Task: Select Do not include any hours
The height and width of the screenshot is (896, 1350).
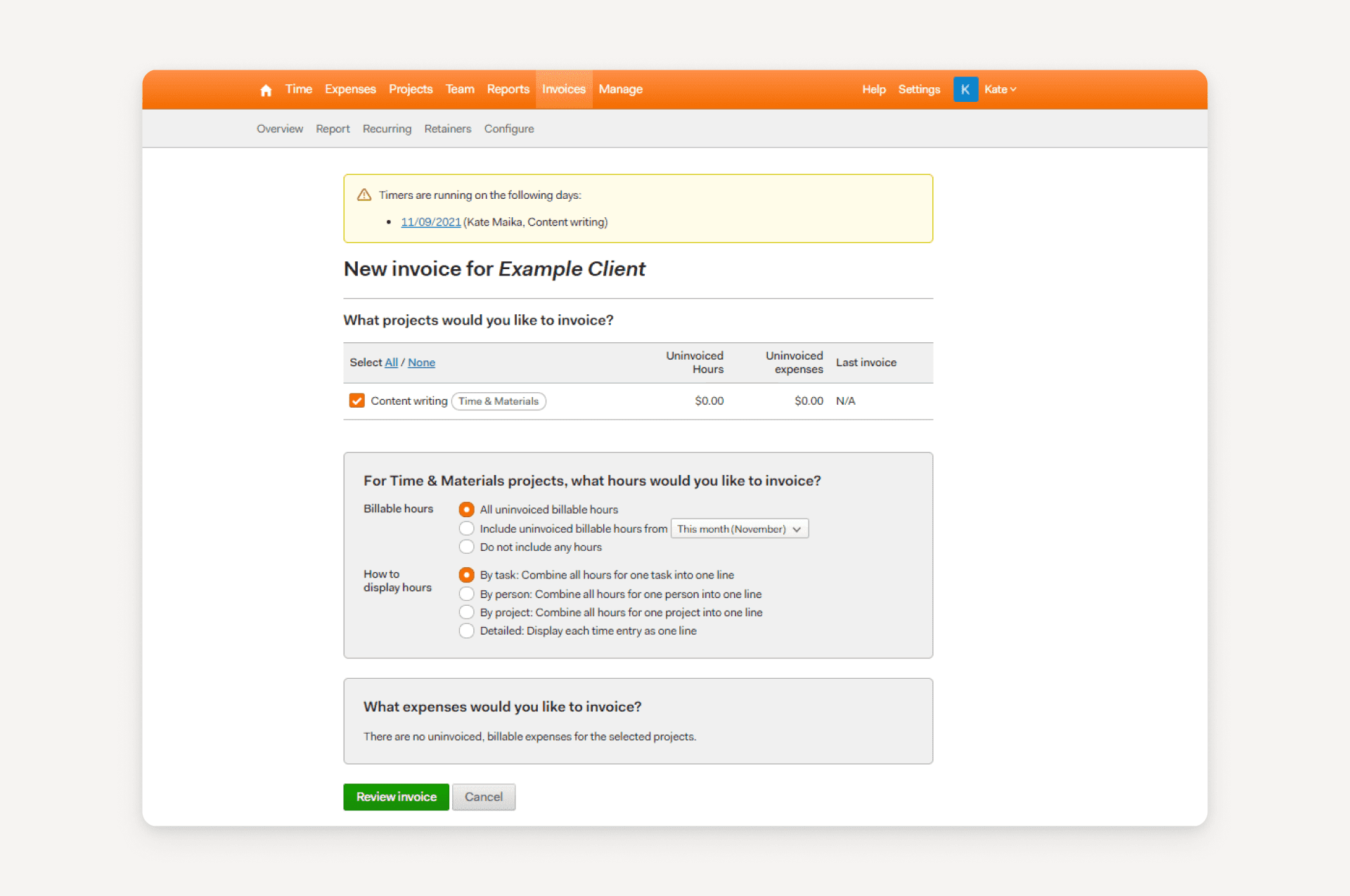Action: pyautogui.click(x=466, y=547)
